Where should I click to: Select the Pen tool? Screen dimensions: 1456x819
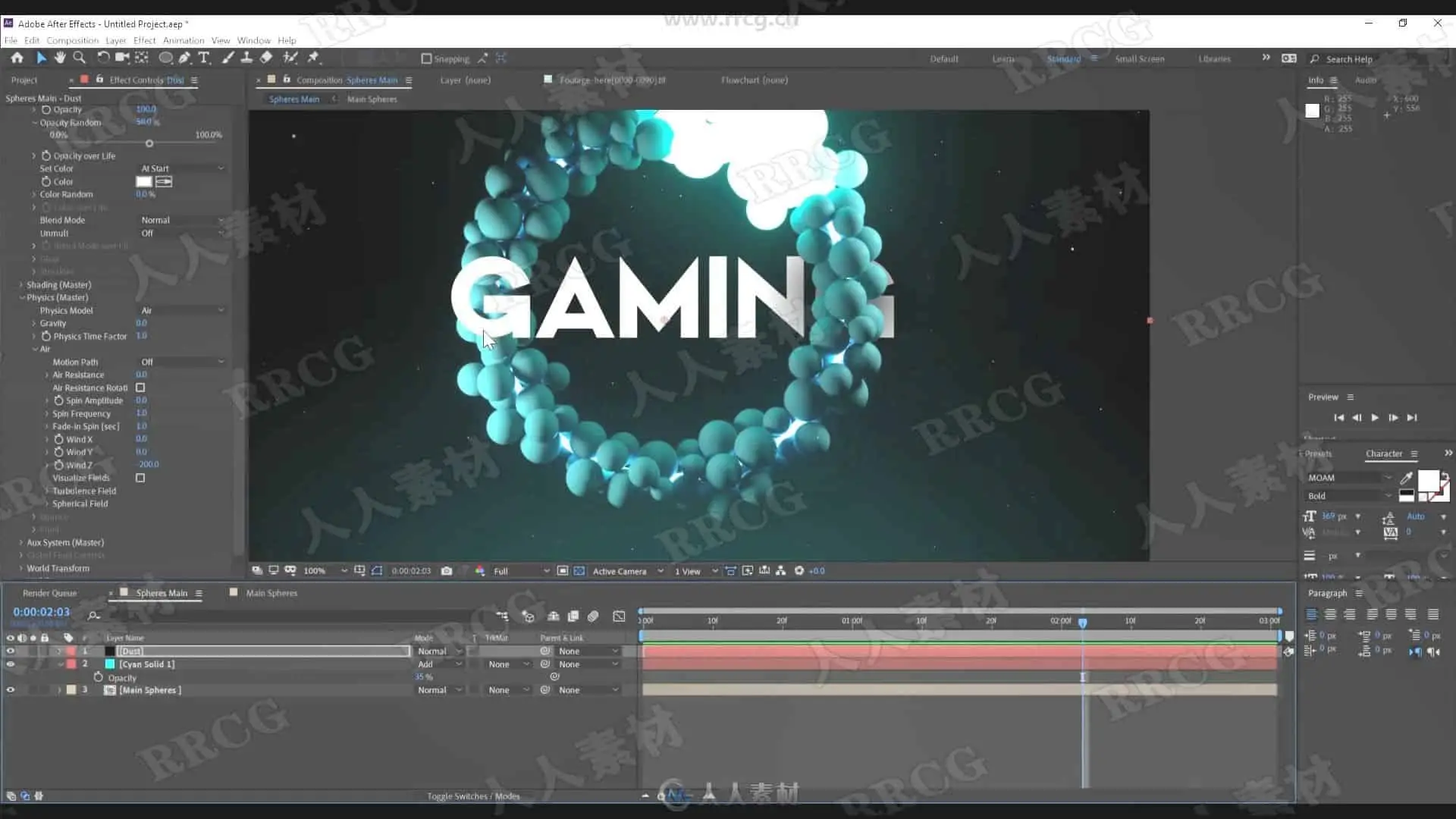(x=184, y=58)
